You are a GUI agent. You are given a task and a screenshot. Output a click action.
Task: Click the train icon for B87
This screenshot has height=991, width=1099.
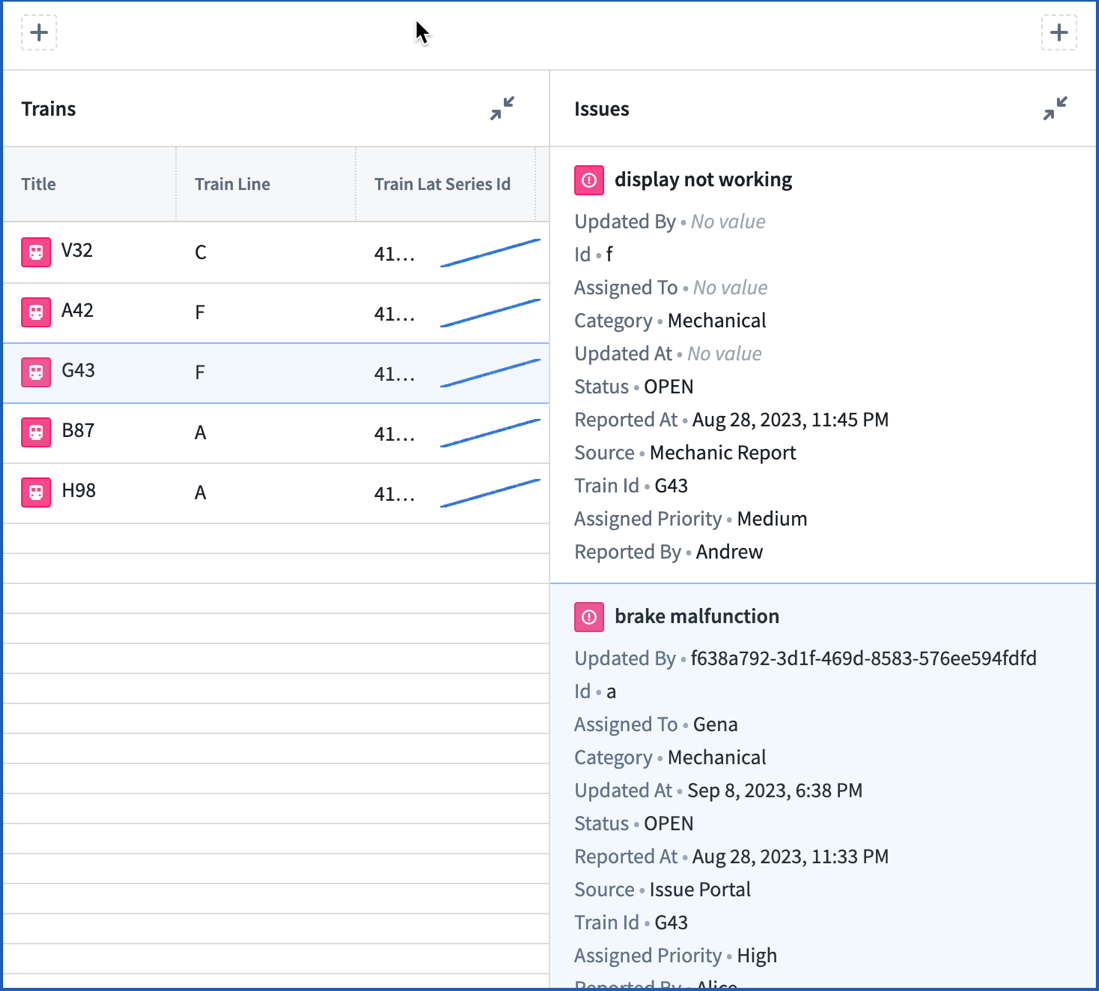(36, 432)
